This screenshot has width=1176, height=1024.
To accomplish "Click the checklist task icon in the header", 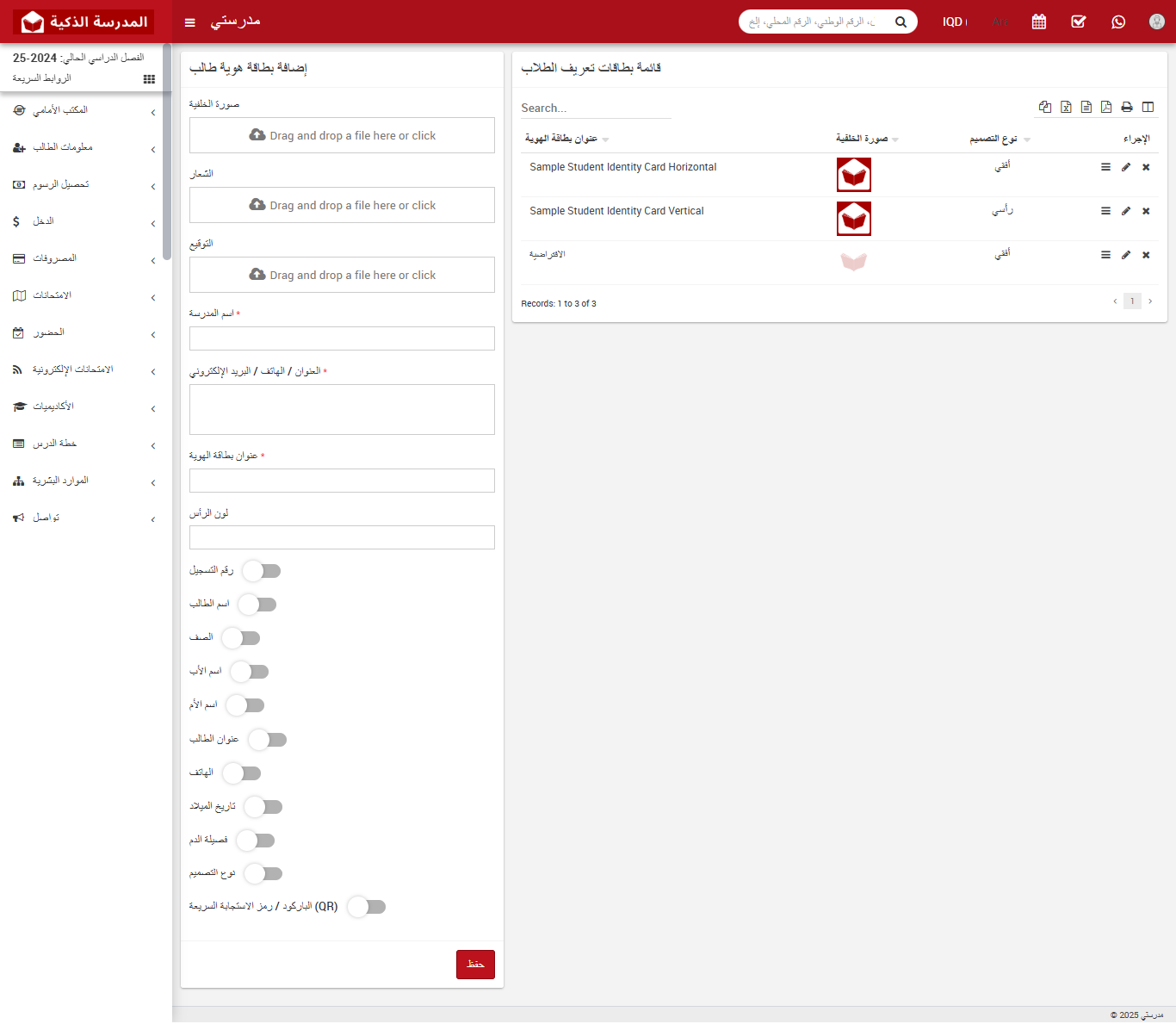I will coord(1079,22).
